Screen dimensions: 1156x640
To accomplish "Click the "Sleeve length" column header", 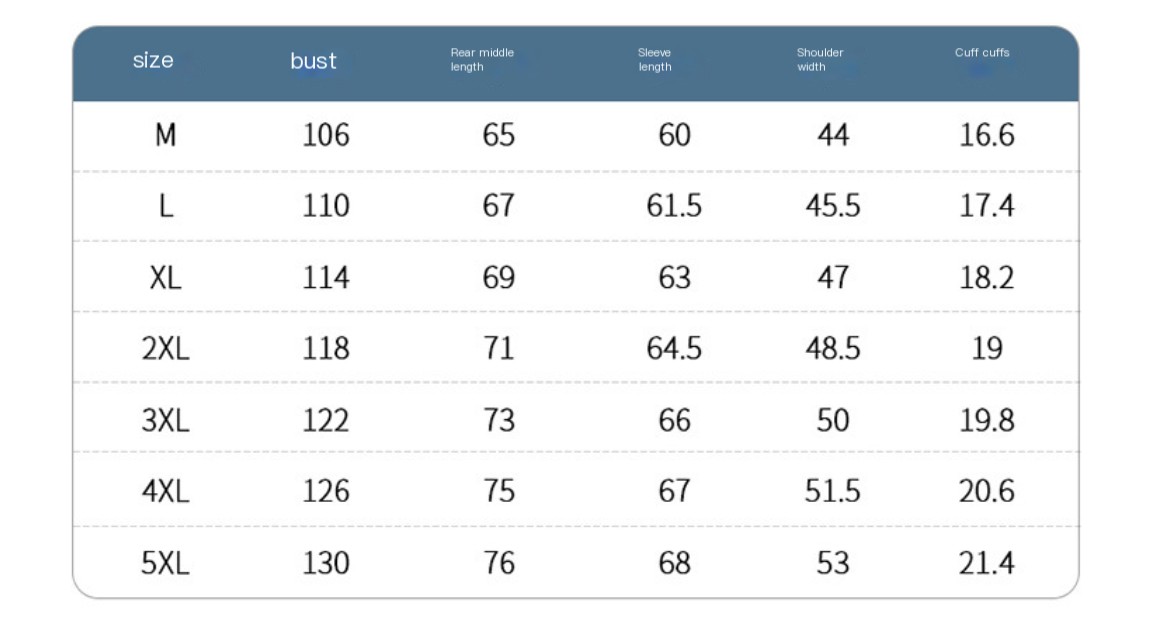I will (655, 60).
